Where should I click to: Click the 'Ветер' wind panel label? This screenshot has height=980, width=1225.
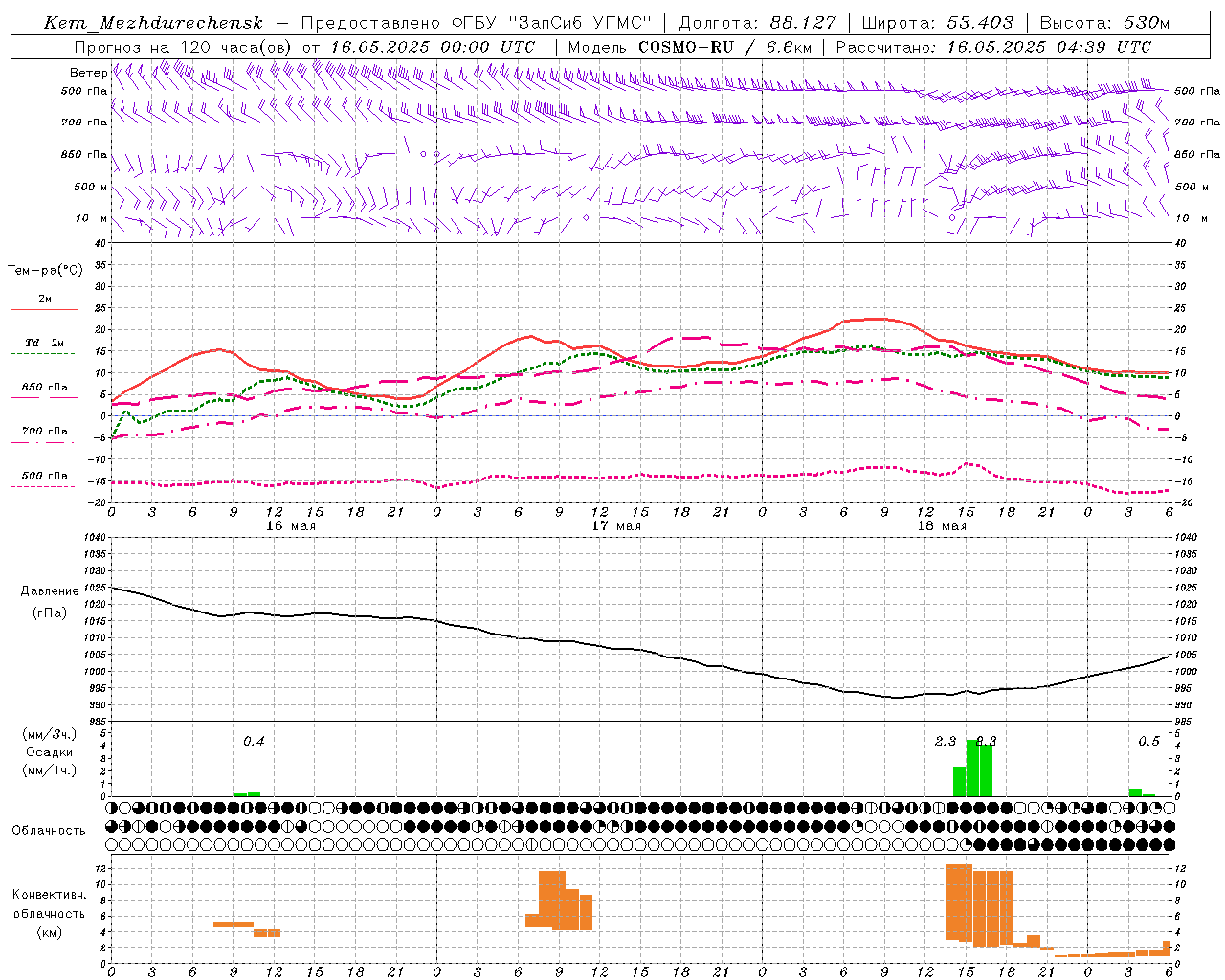(88, 73)
